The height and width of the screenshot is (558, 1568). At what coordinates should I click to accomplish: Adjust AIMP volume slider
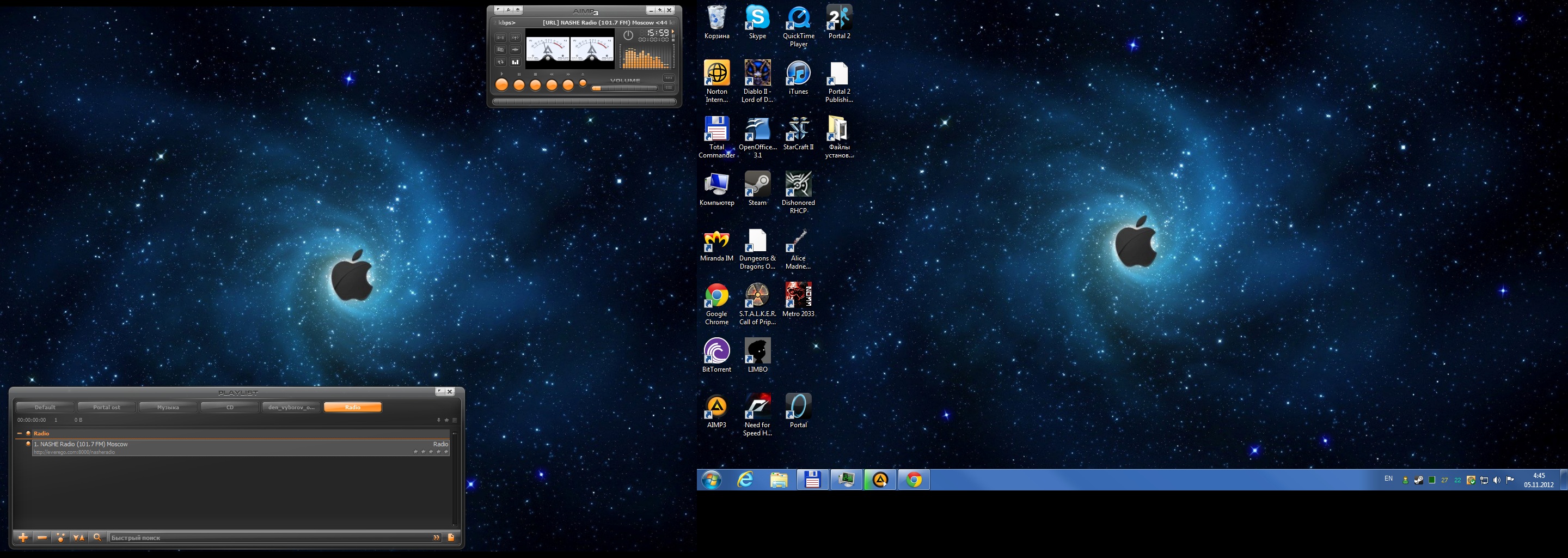624,88
